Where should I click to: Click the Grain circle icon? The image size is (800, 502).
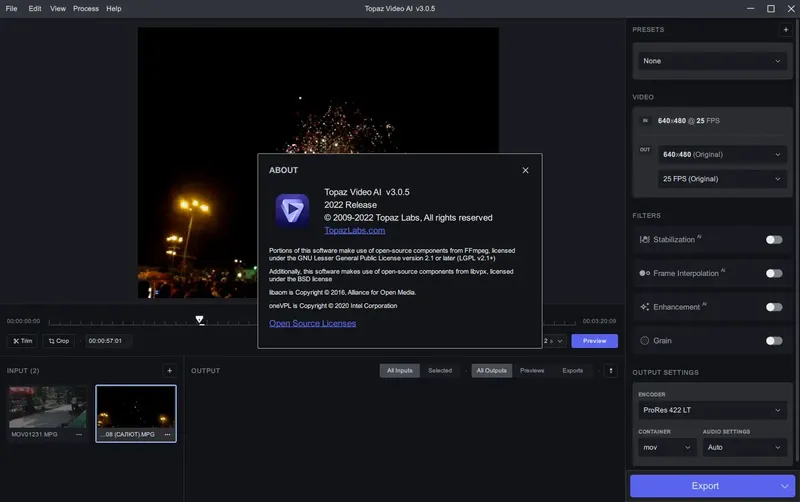644,341
